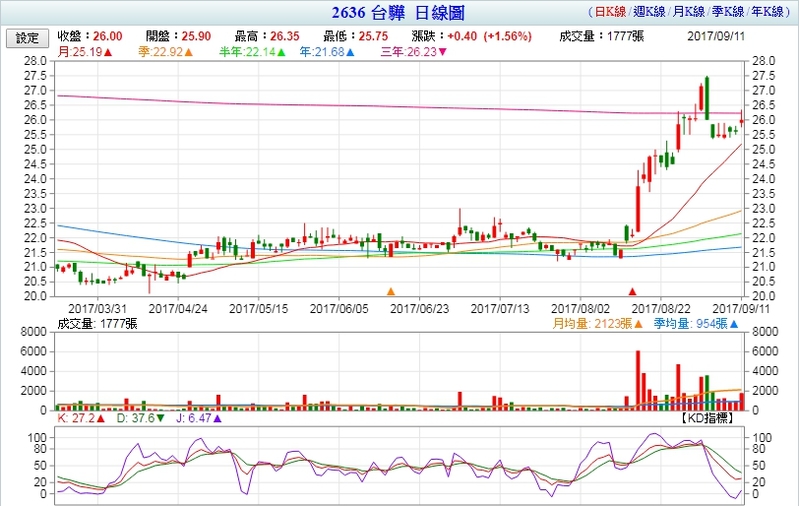Click the 【KD指標】 indicator label
799x506 pixels.
click(x=707, y=418)
